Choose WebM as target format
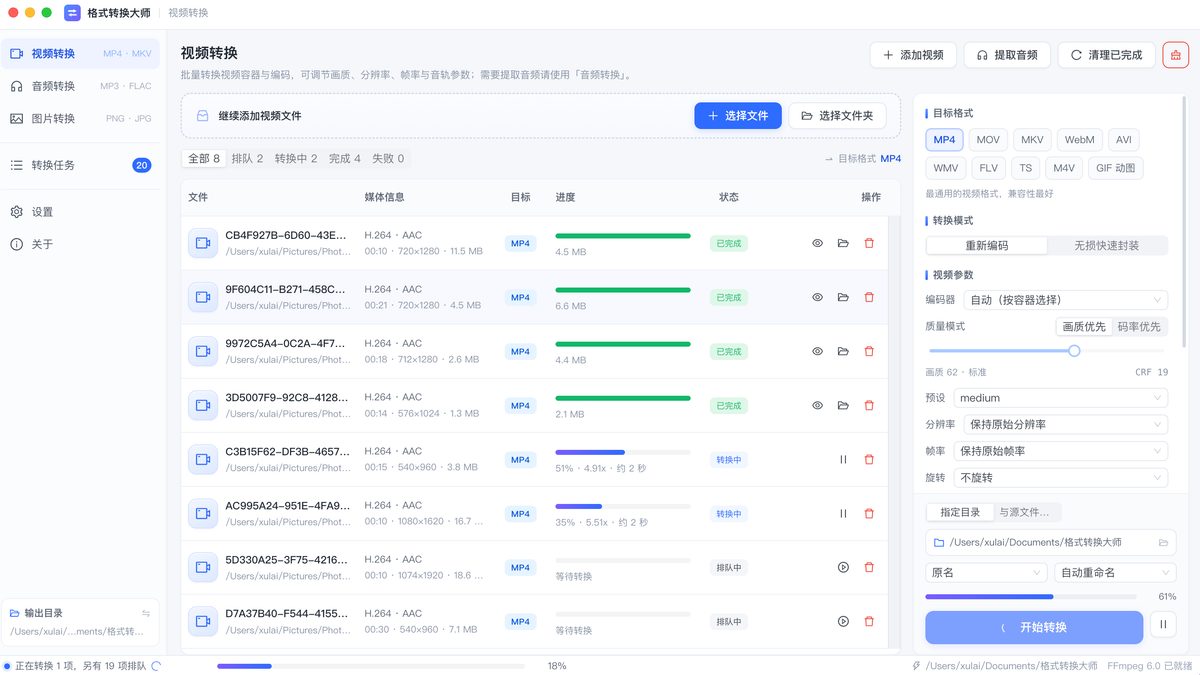 [1079, 140]
